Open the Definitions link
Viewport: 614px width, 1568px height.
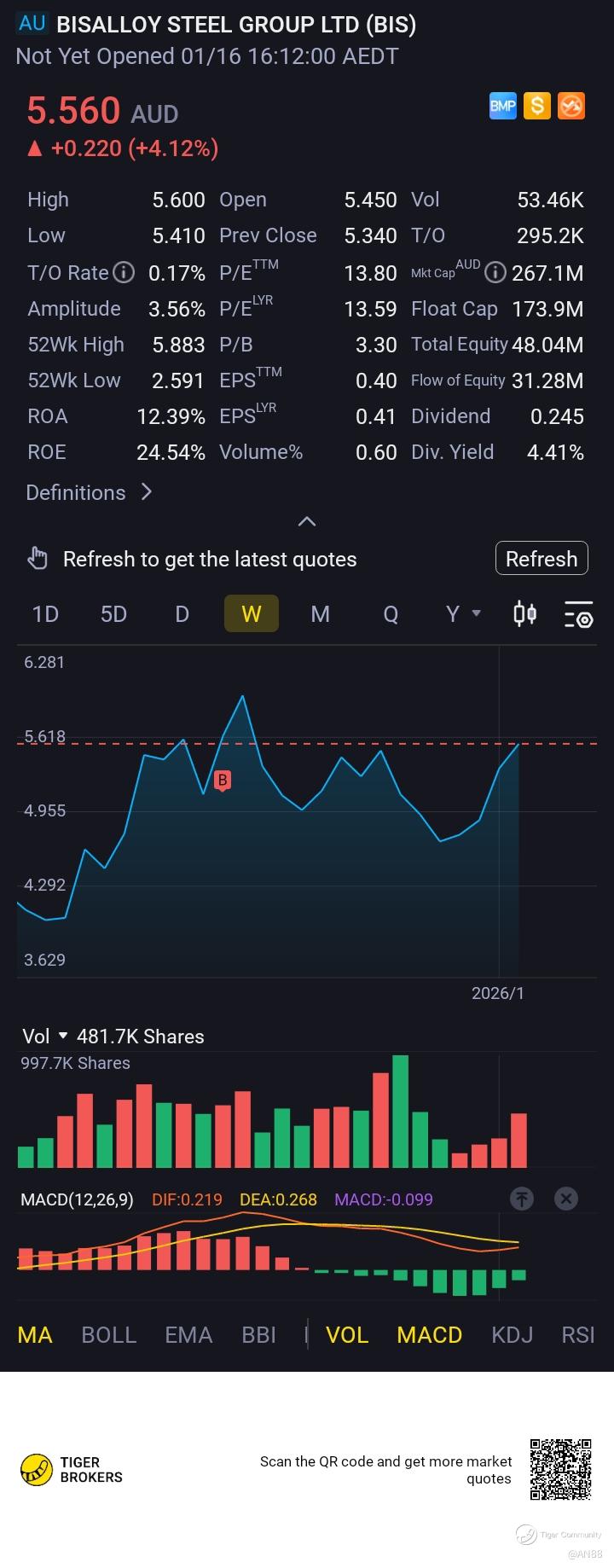click(x=89, y=492)
